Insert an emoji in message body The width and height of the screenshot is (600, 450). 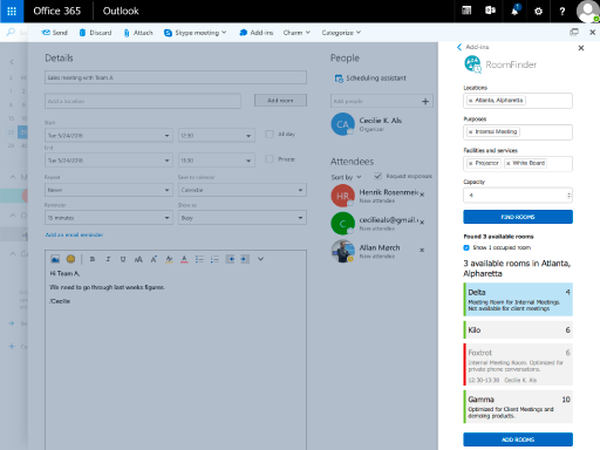tap(71, 259)
